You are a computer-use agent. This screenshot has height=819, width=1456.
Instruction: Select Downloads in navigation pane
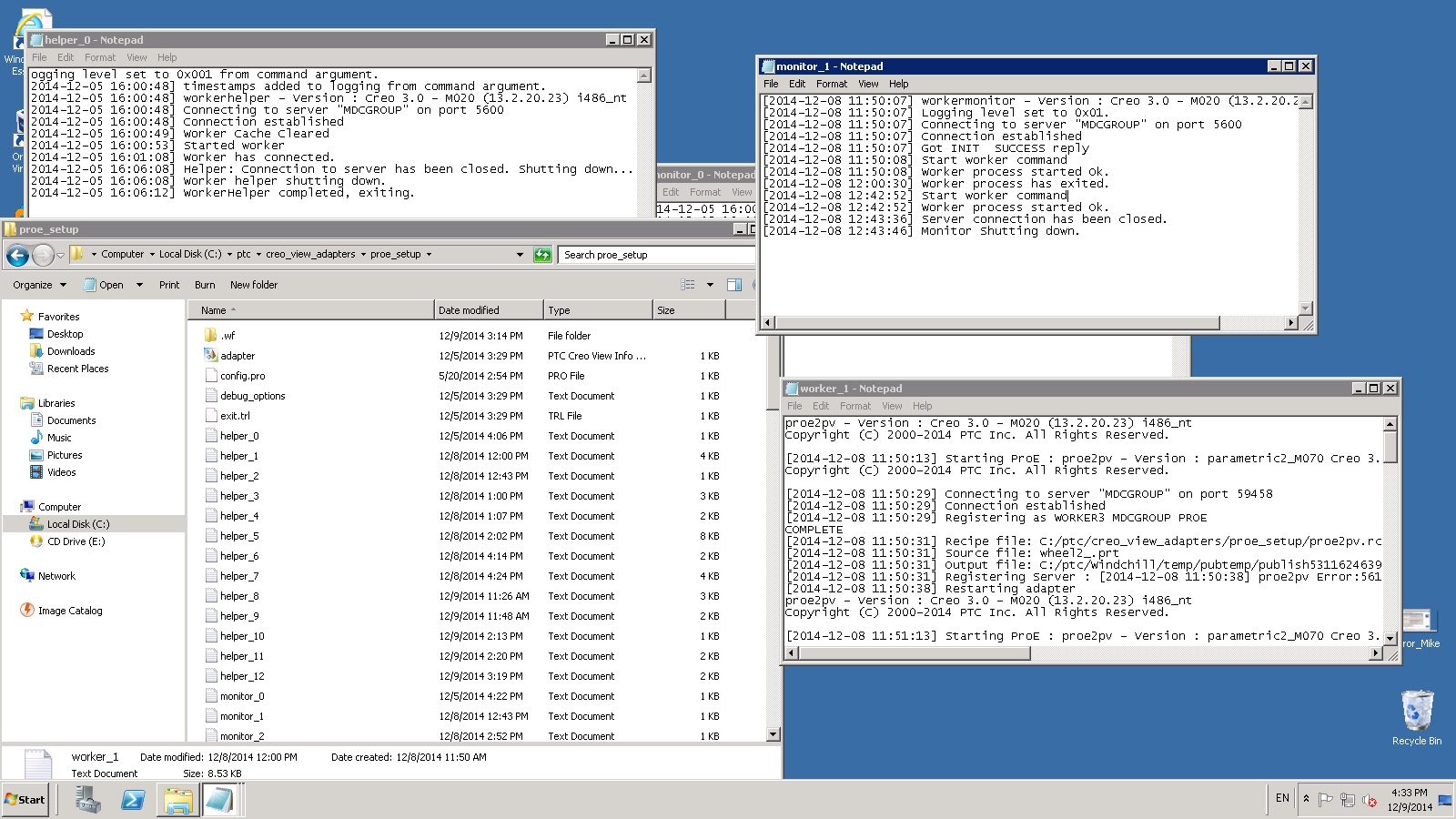pos(71,351)
